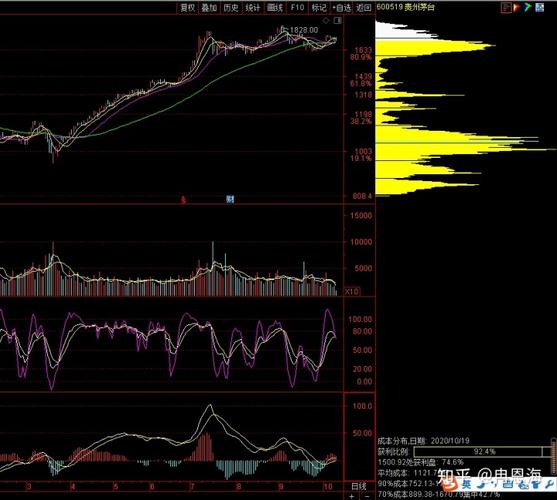The width and height of the screenshot is (557, 500).
Task: Click the 平均成本 value line
Action: tap(407, 473)
